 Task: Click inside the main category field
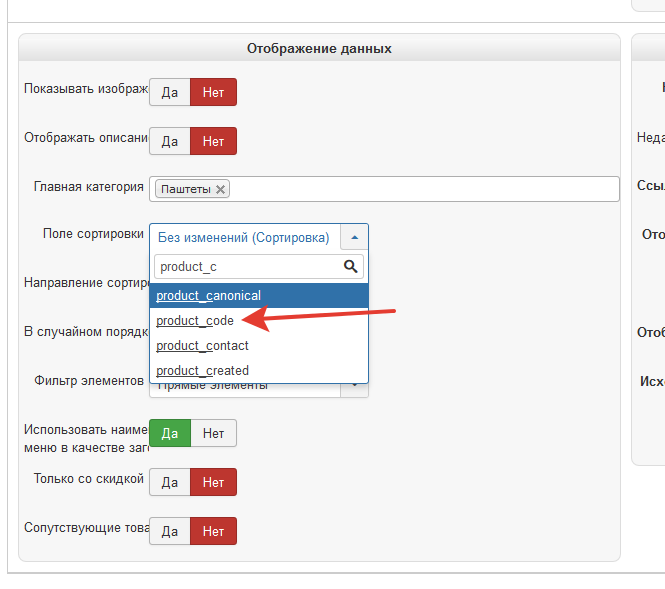(x=420, y=189)
